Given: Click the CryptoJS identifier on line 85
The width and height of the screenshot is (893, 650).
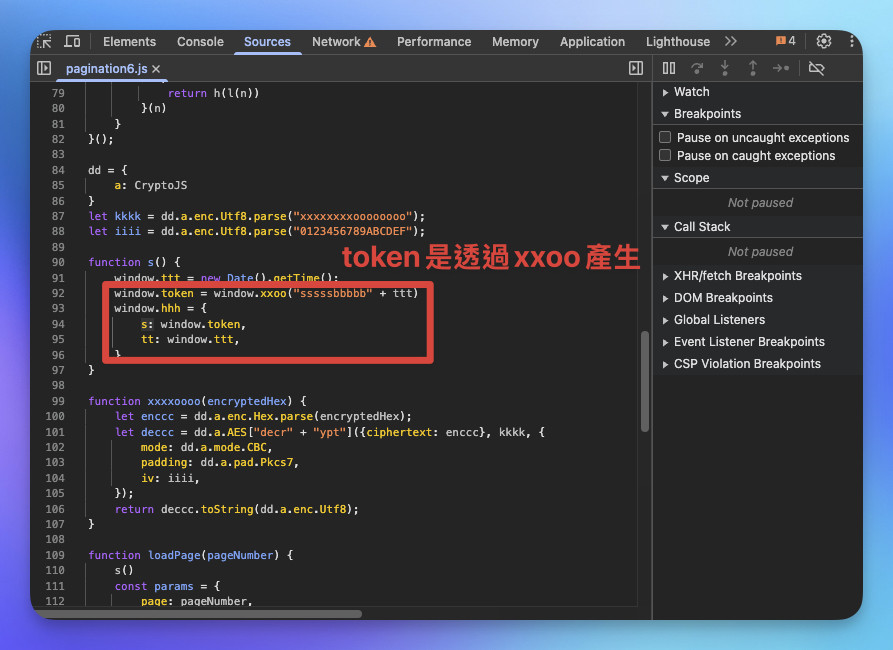Looking at the screenshot, I should (161, 185).
